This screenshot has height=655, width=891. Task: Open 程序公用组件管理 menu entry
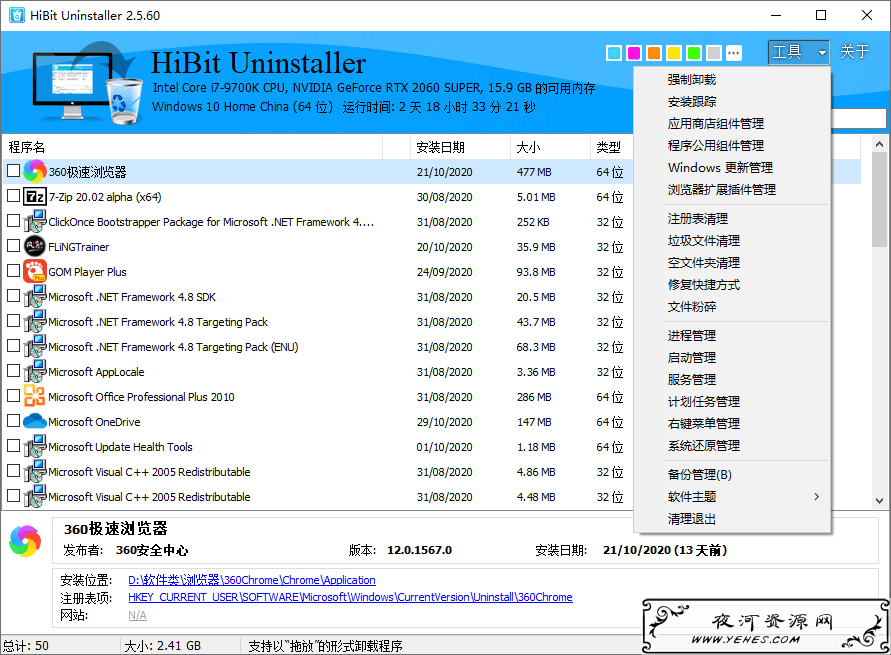pos(715,146)
